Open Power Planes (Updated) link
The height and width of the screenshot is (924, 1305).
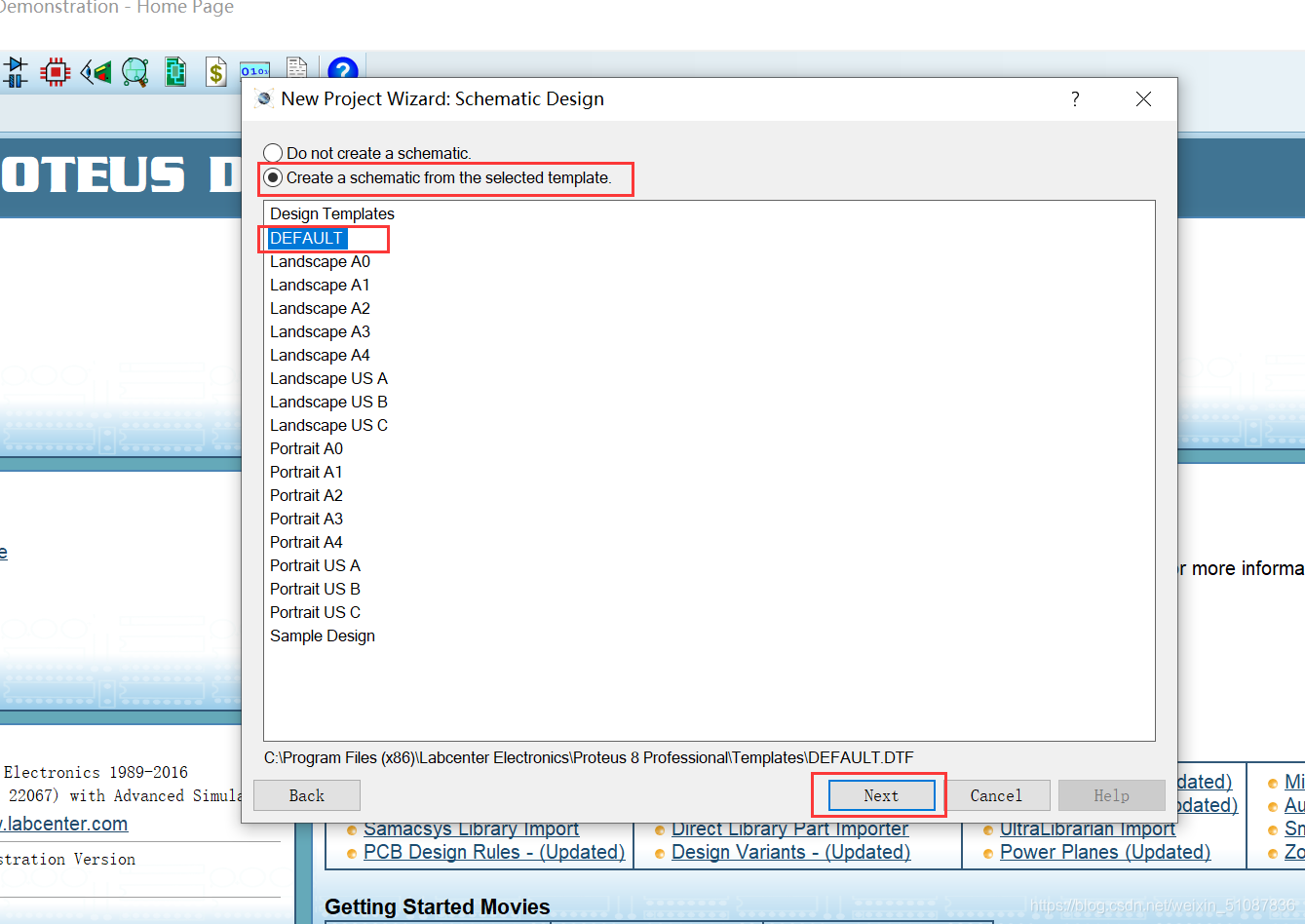click(x=1105, y=852)
